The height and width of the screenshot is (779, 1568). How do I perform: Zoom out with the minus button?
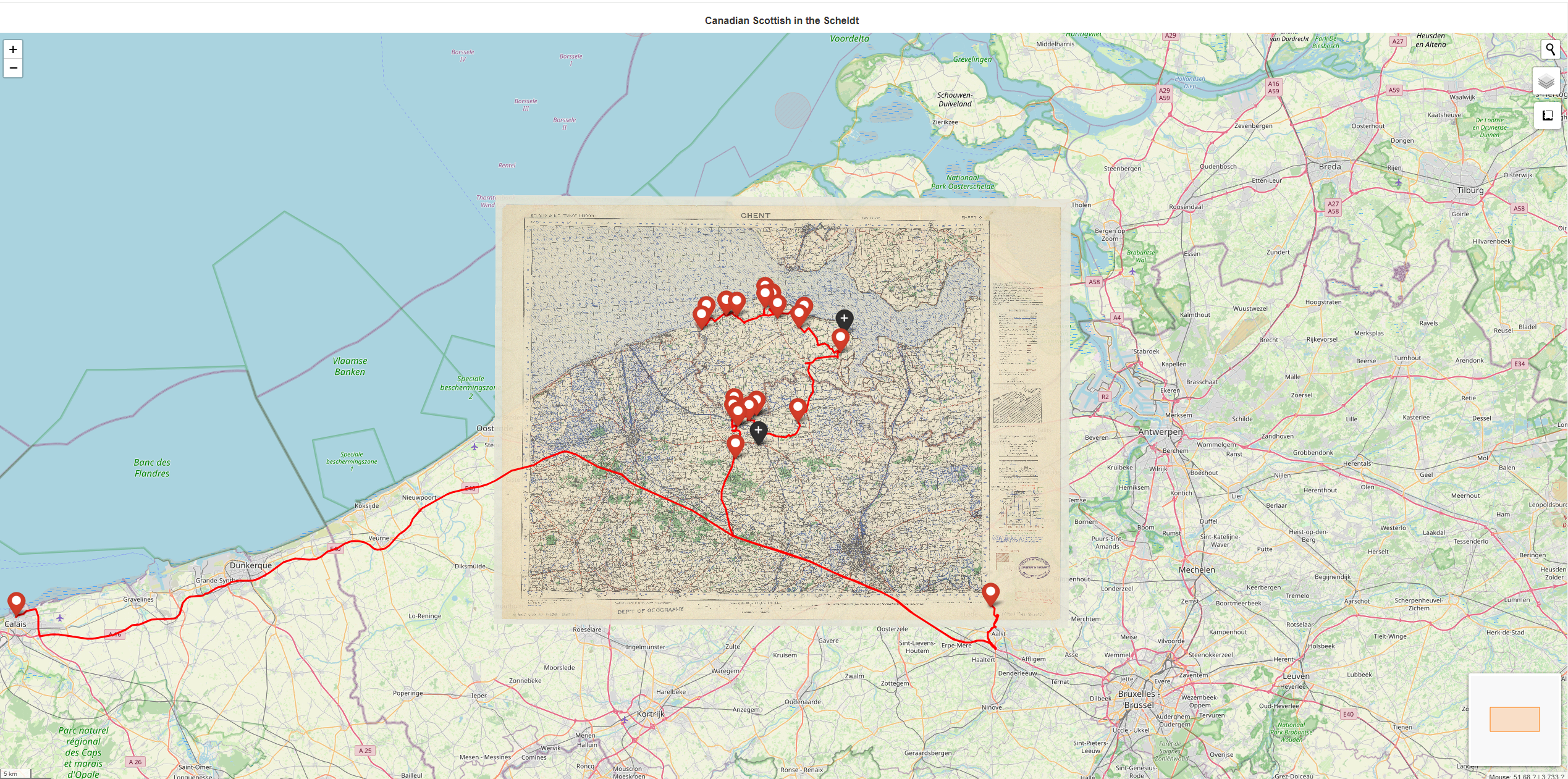[x=13, y=68]
